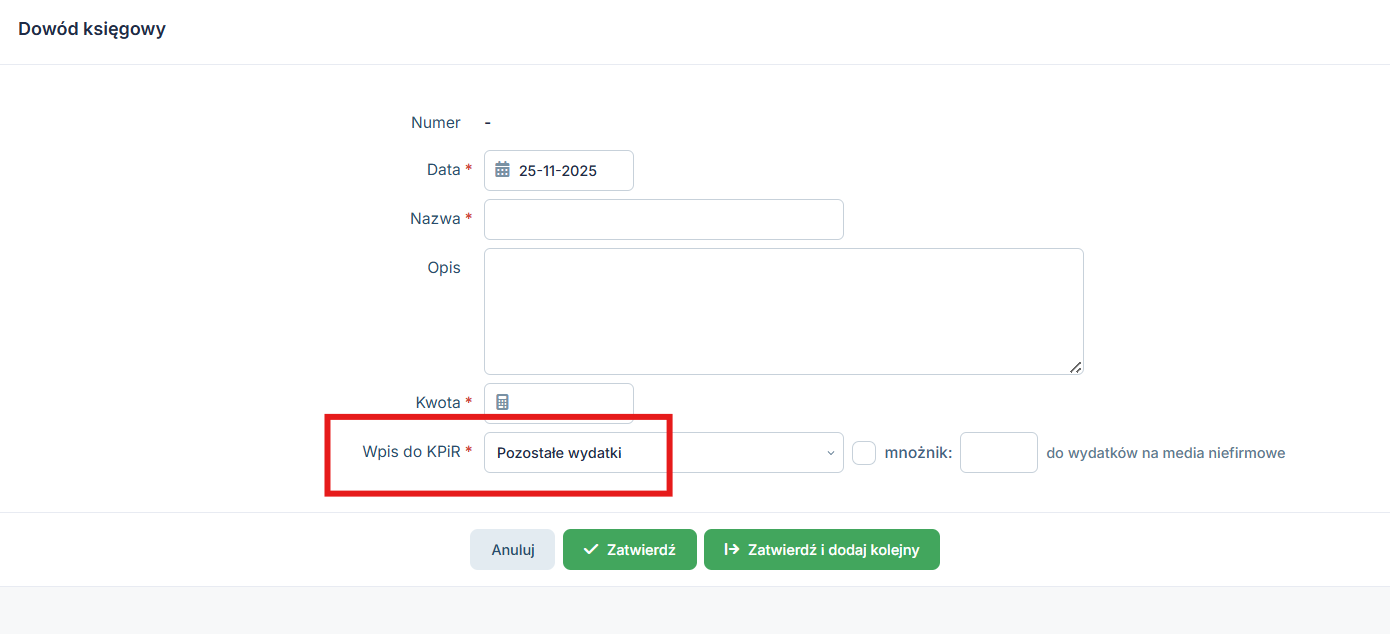The image size is (1390, 634).
Task: Focus the Kwota amount field
Action: (x=572, y=402)
